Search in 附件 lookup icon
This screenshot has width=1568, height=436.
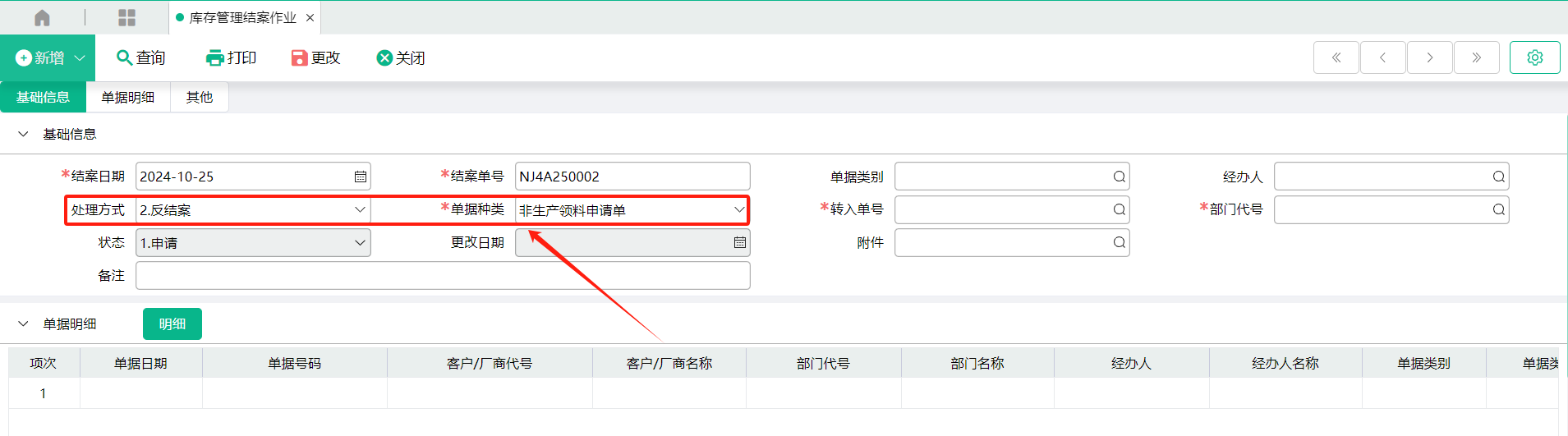tap(1119, 242)
